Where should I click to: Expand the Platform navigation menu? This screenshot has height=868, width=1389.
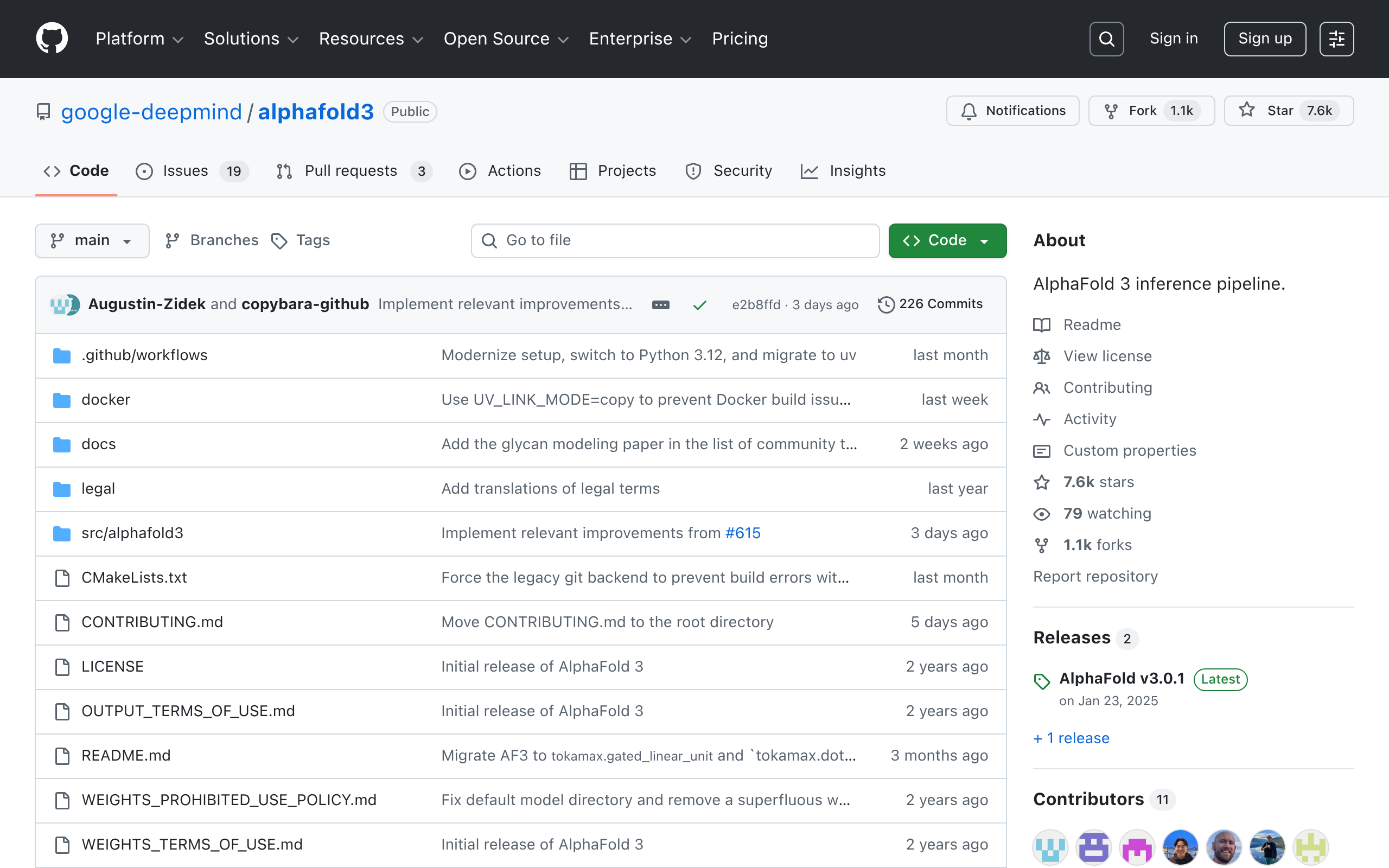(139, 39)
